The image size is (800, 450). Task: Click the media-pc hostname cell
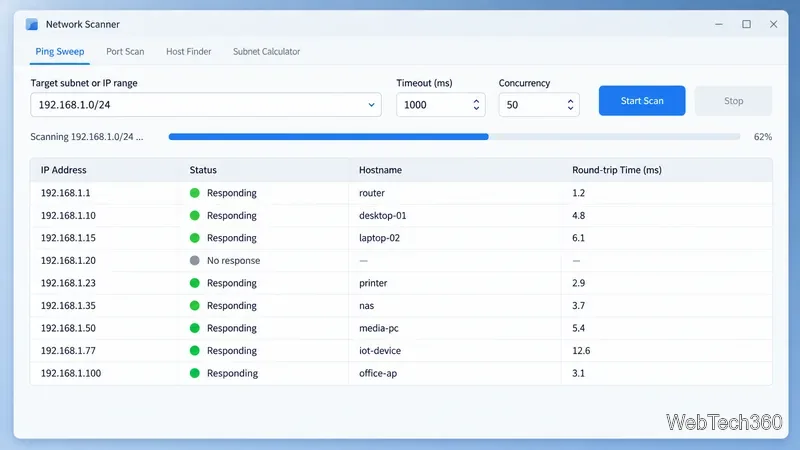click(379, 328)
